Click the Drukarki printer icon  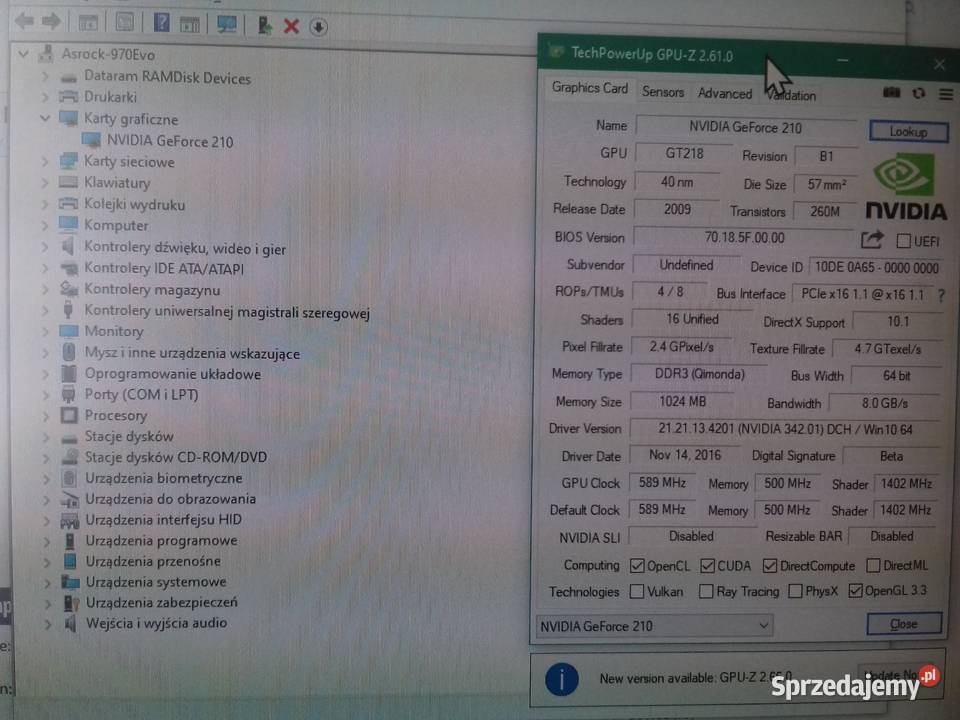point(68,97)
